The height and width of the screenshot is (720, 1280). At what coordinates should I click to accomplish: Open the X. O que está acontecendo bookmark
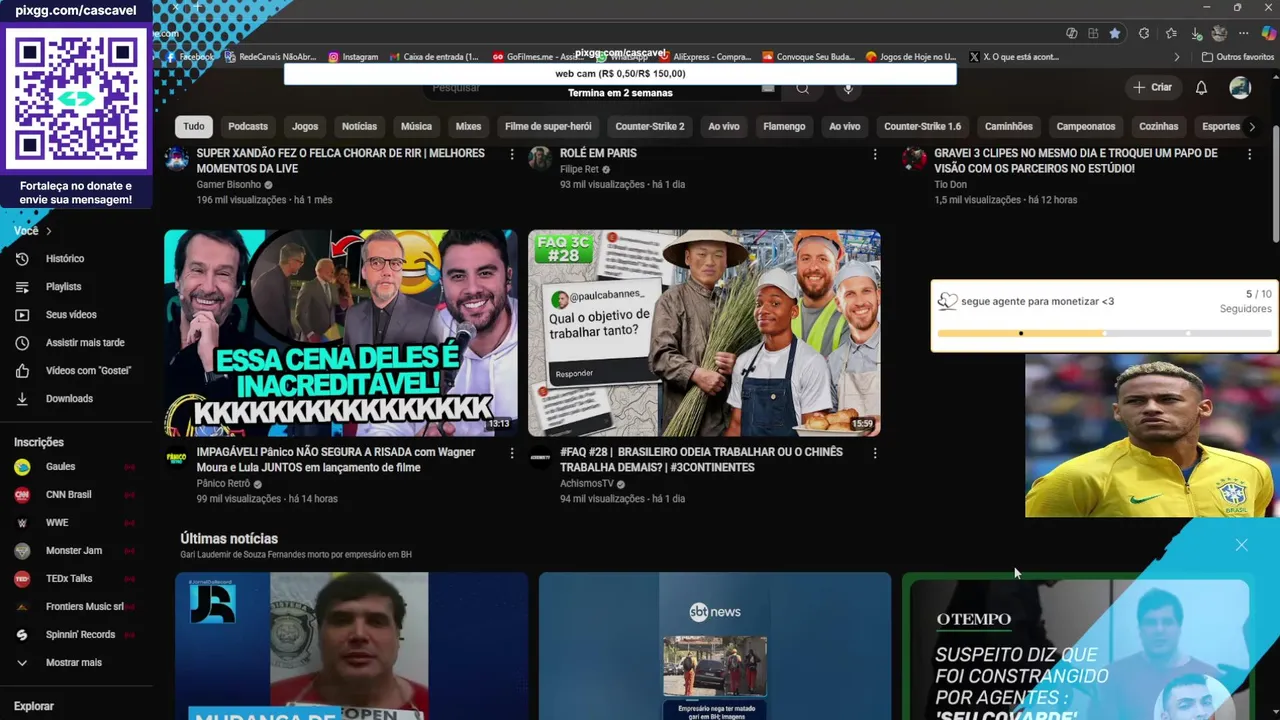tap(1014, 57)
